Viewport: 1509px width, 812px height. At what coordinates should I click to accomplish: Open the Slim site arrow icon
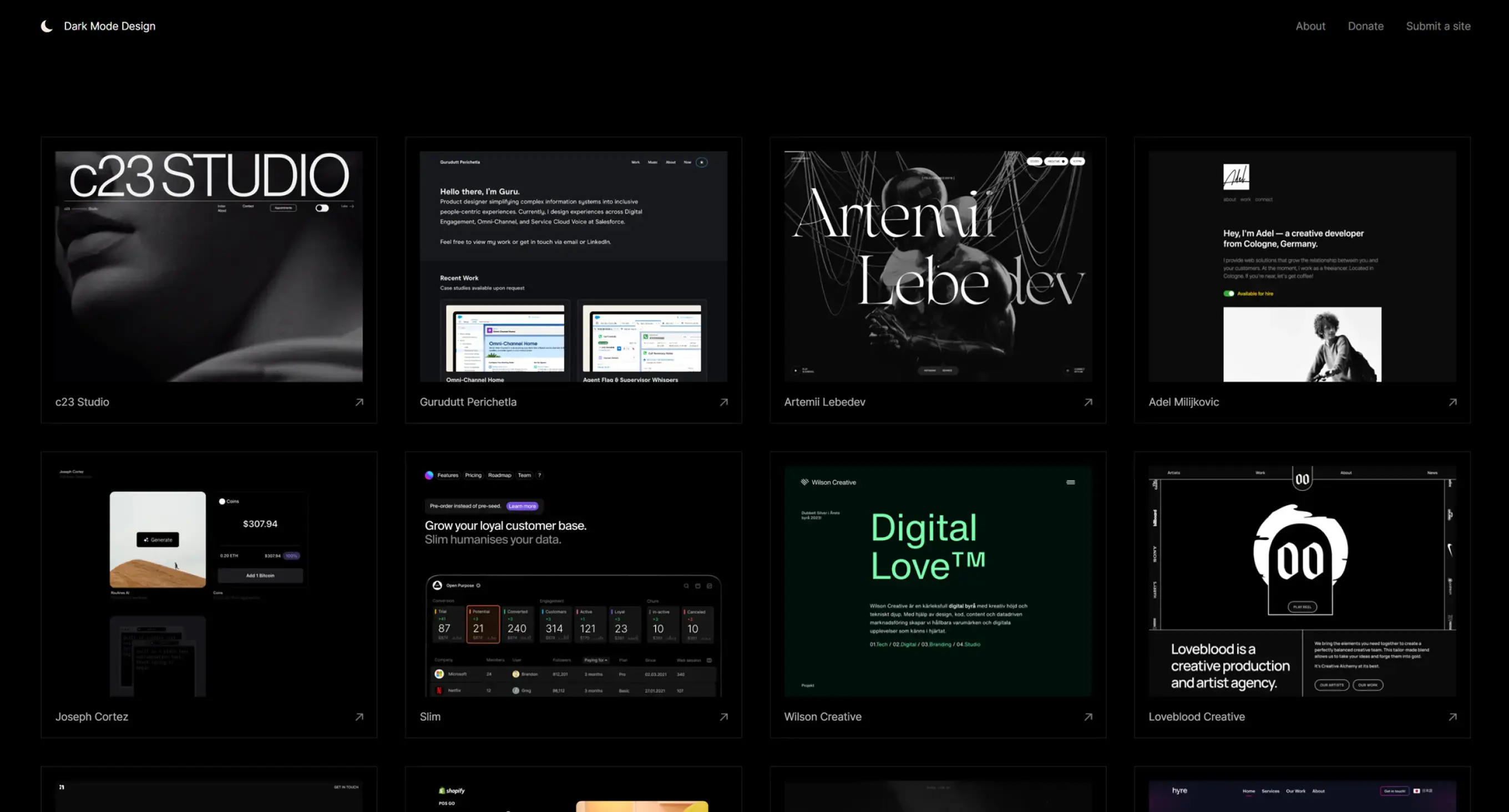point(723,717)
